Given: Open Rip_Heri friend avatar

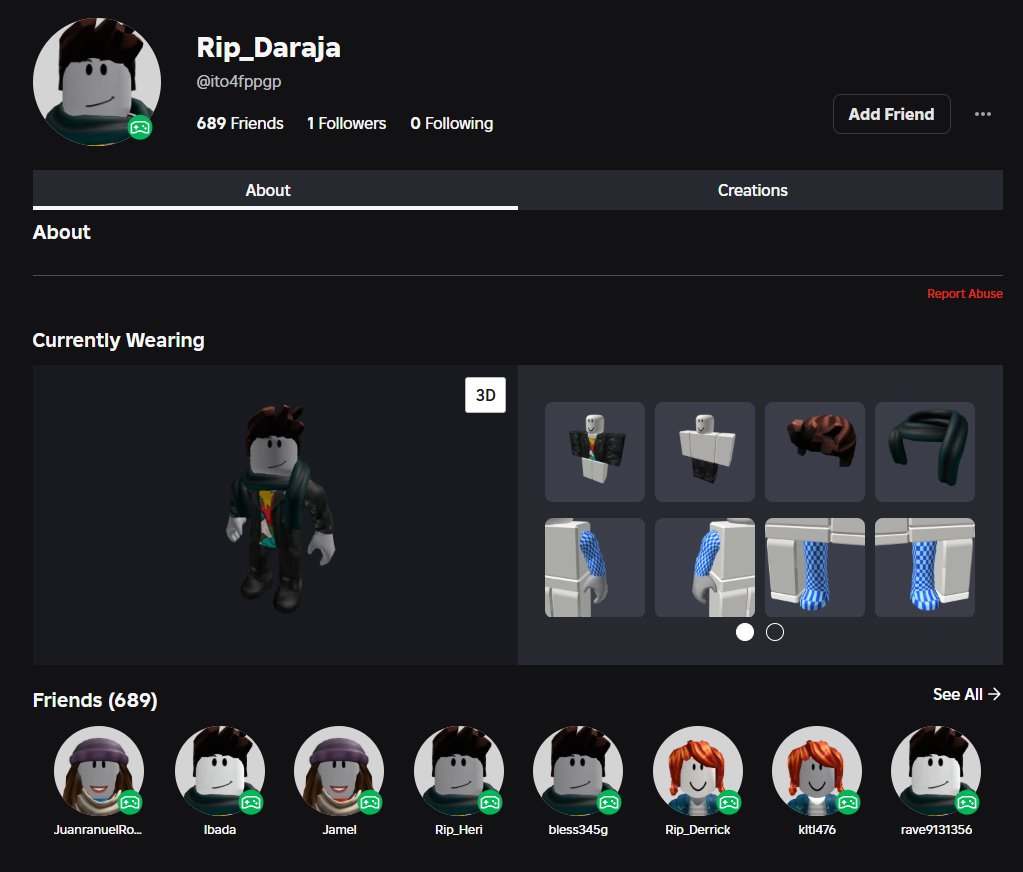Looking at the screenshot, I should click(459, 771).
